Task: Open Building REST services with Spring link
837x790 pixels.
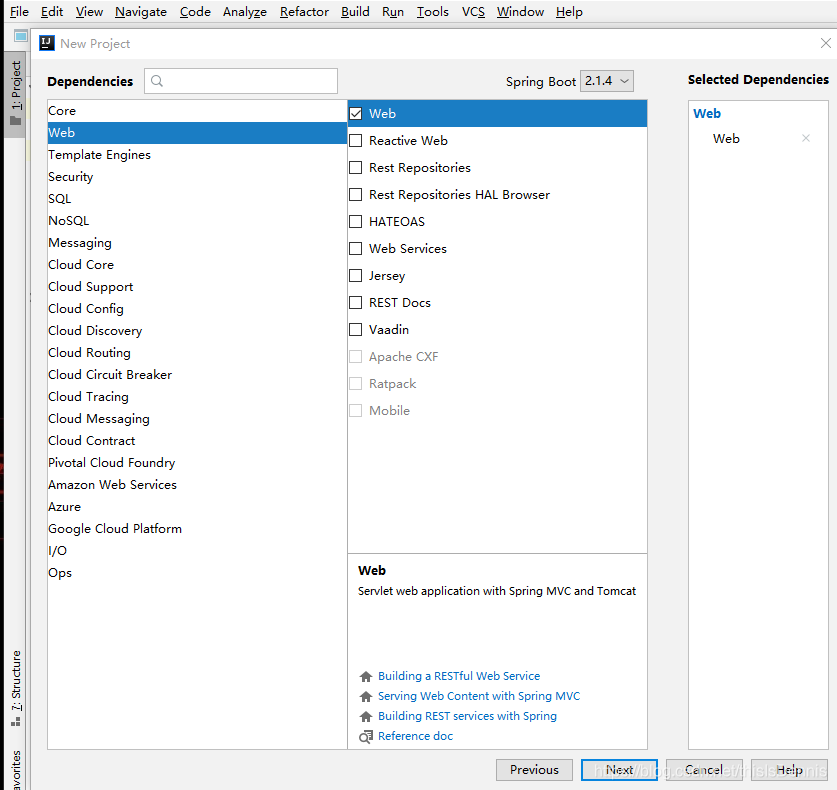Action: click(x=467, y=716)
